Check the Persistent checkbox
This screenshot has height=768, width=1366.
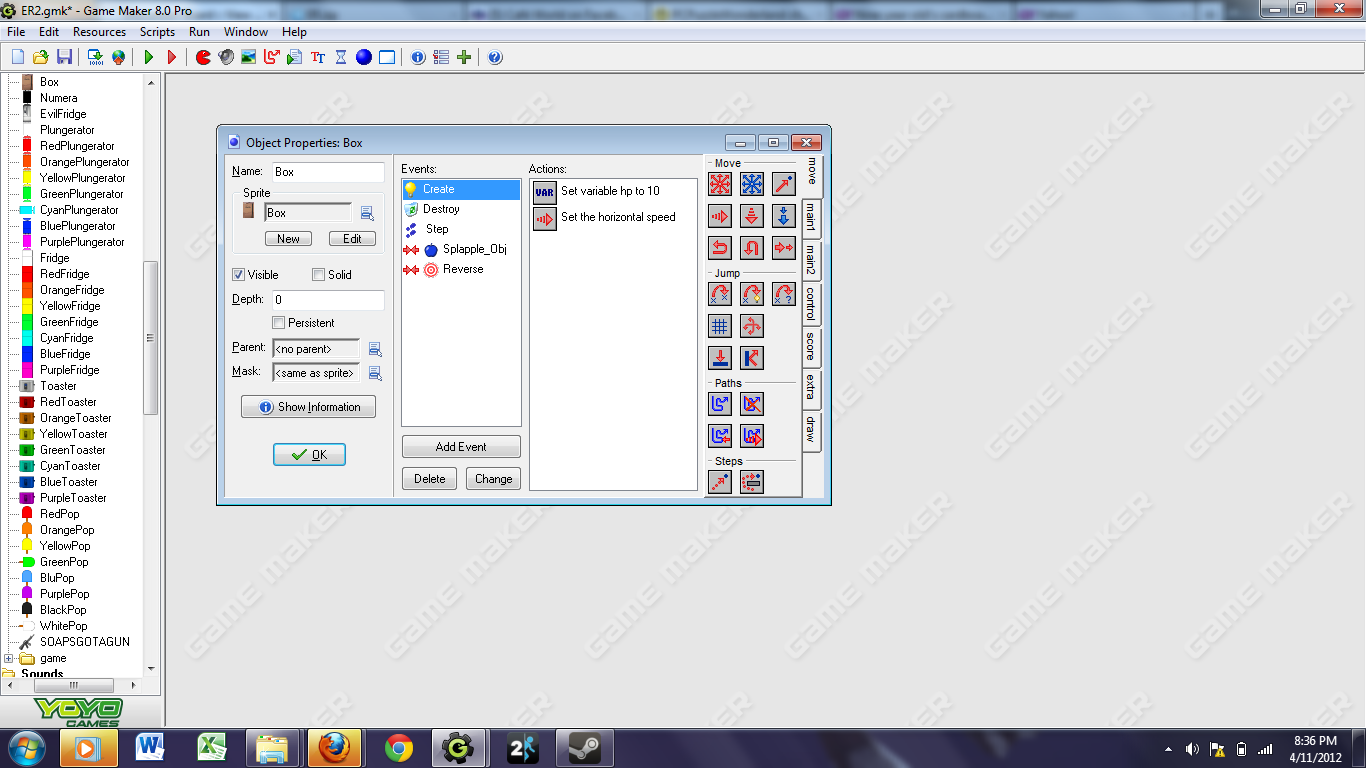pos(279,323)
